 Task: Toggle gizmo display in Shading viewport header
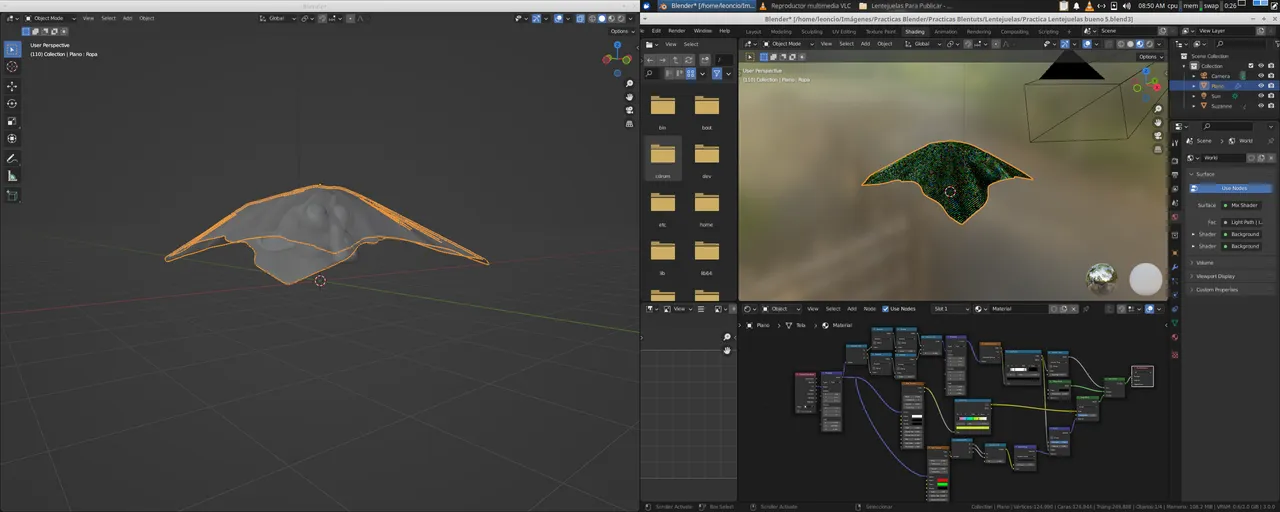(x=1065, y=44)
